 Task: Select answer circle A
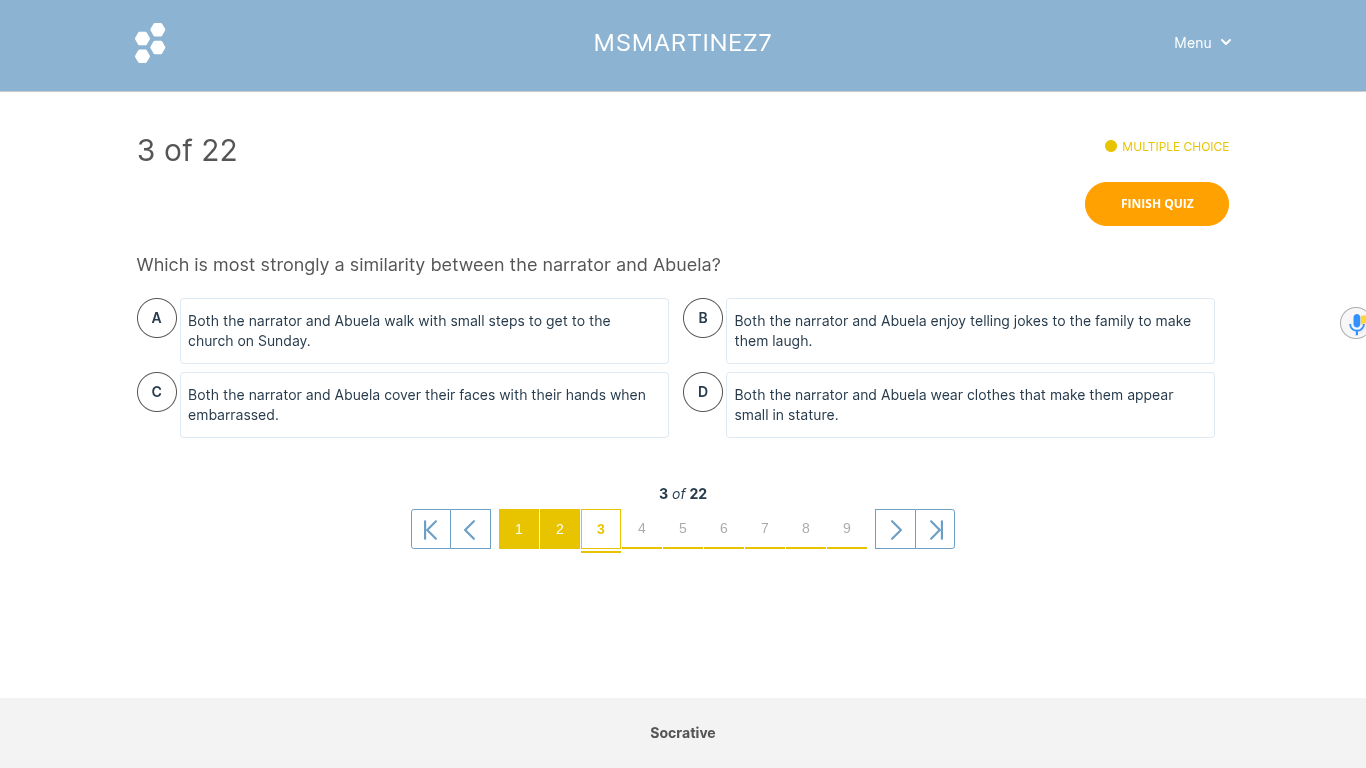157,318
